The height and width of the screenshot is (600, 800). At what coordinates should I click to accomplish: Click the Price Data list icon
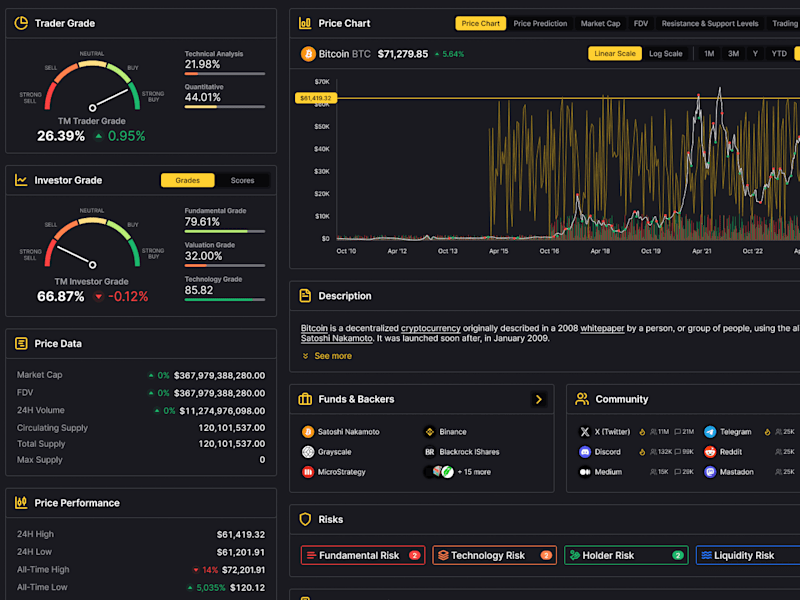tap(21, 343)
